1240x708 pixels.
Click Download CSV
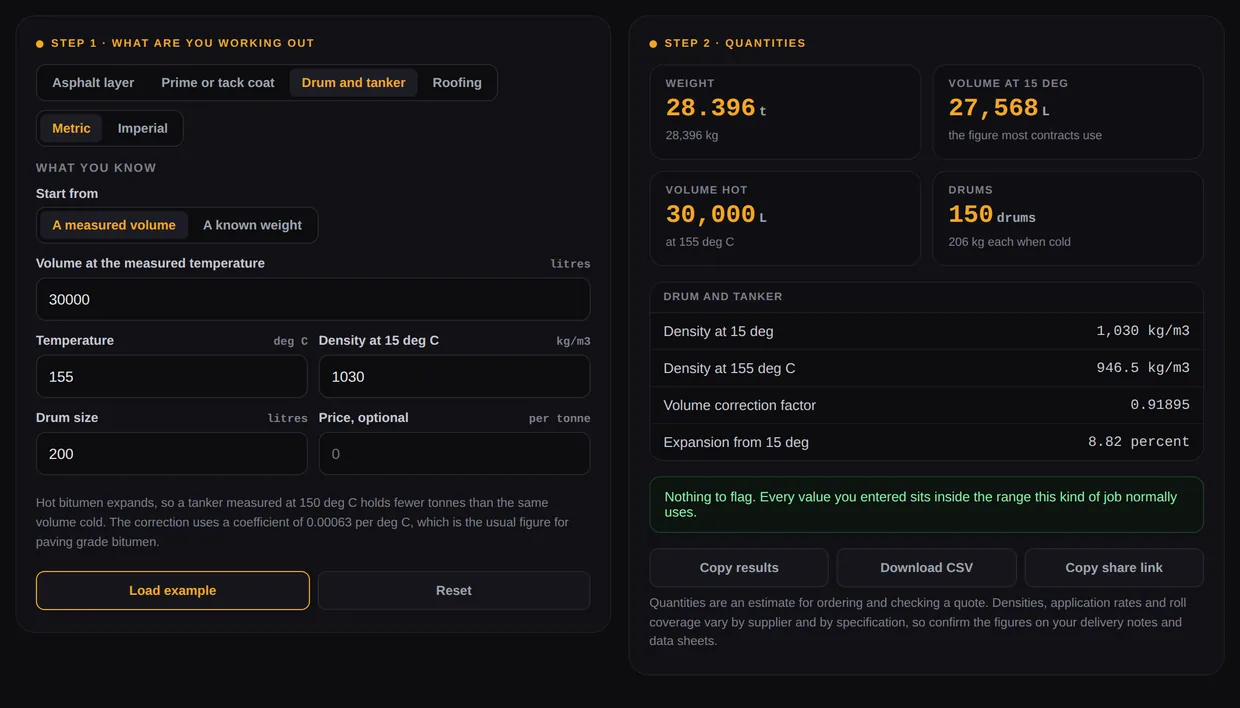926,567
